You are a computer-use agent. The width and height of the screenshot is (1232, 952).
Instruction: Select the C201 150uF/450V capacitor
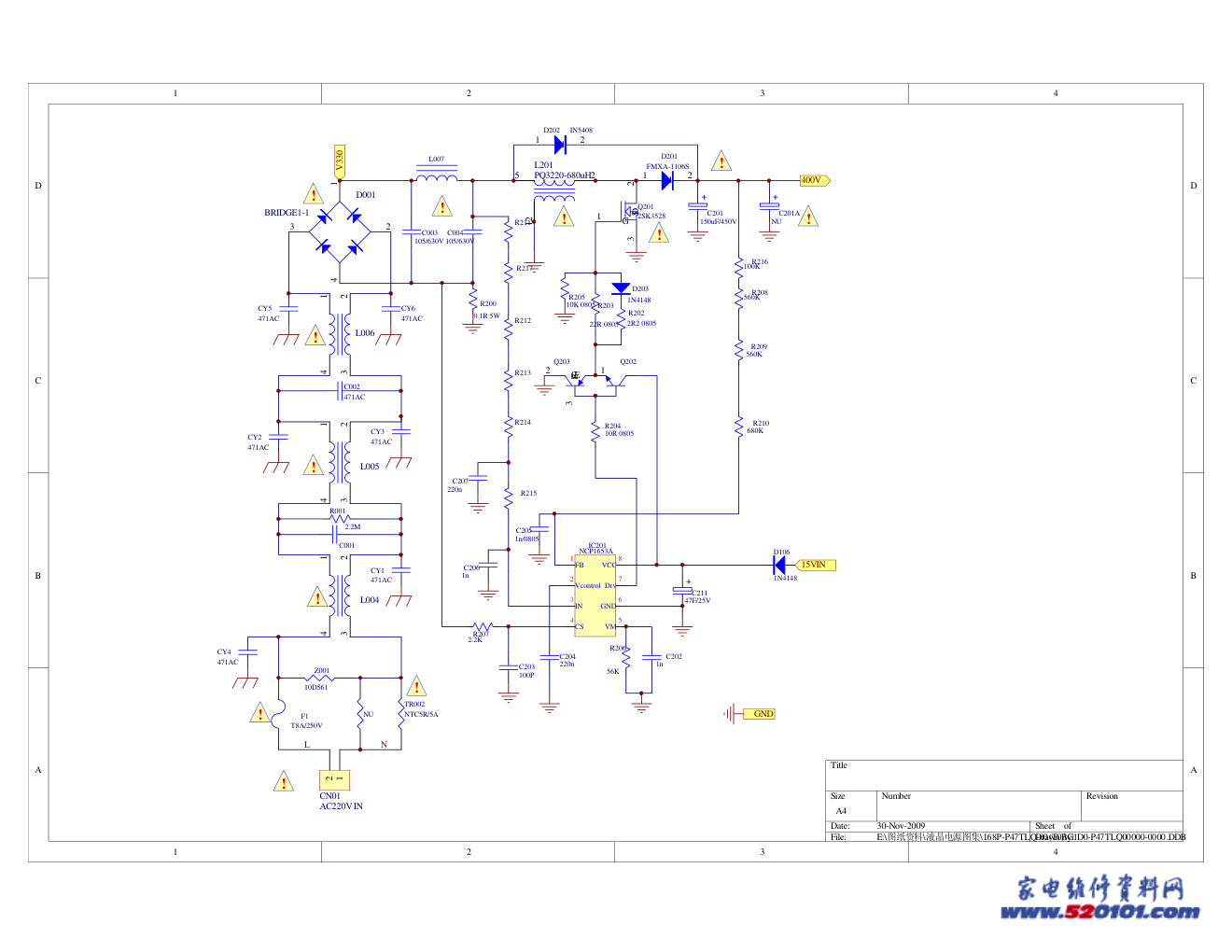(698, 206)
